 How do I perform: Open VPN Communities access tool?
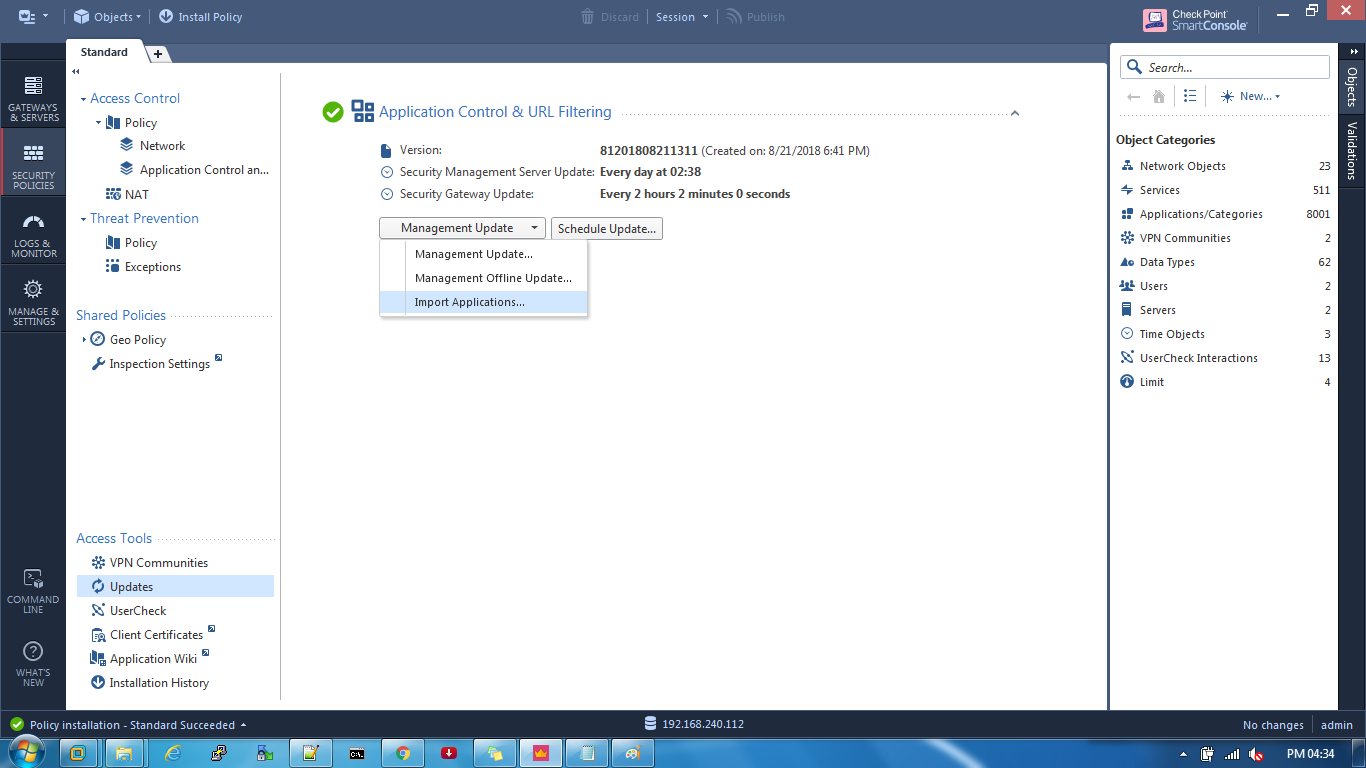point(149,563)
